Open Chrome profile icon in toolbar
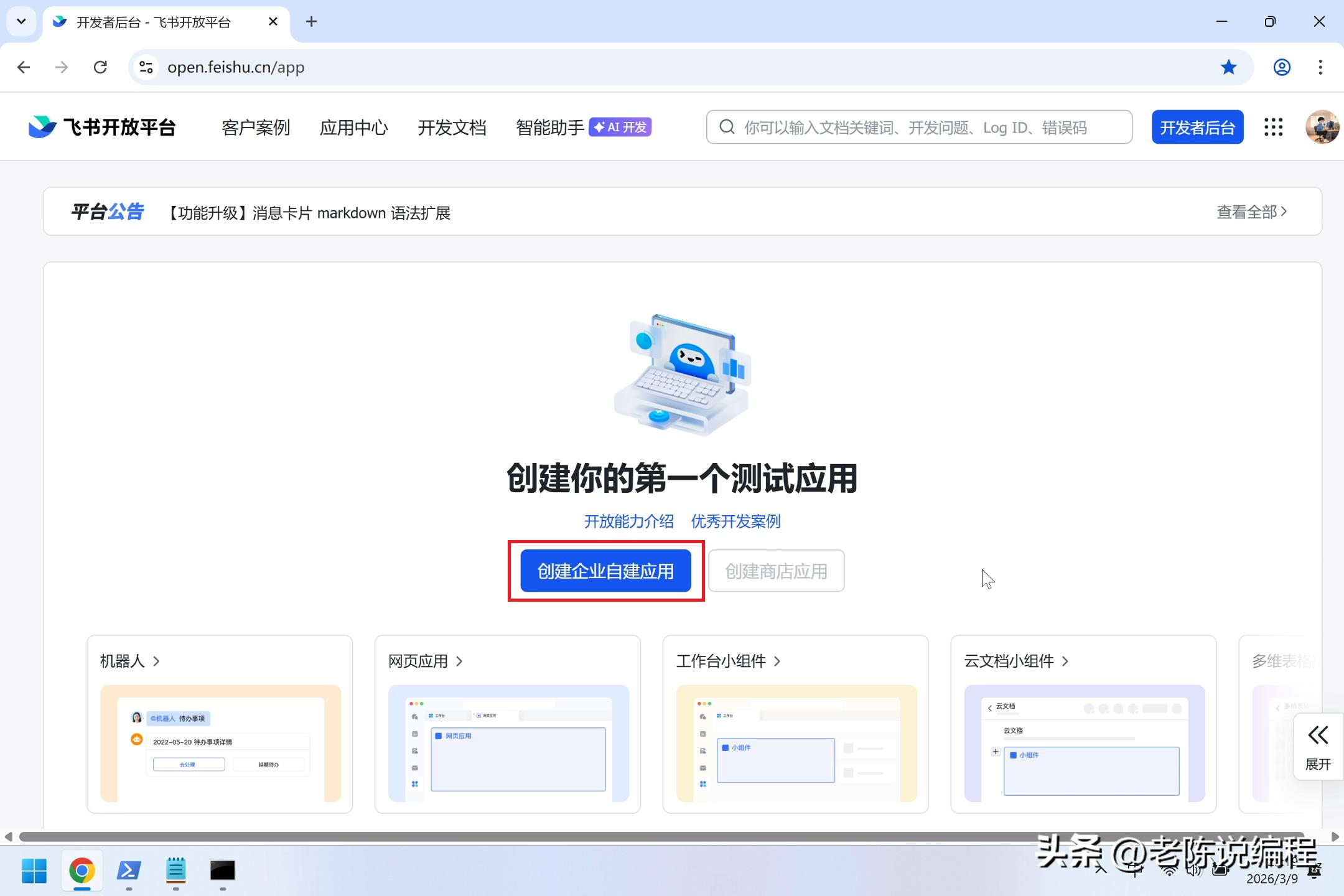 (x=1282, y=67)
